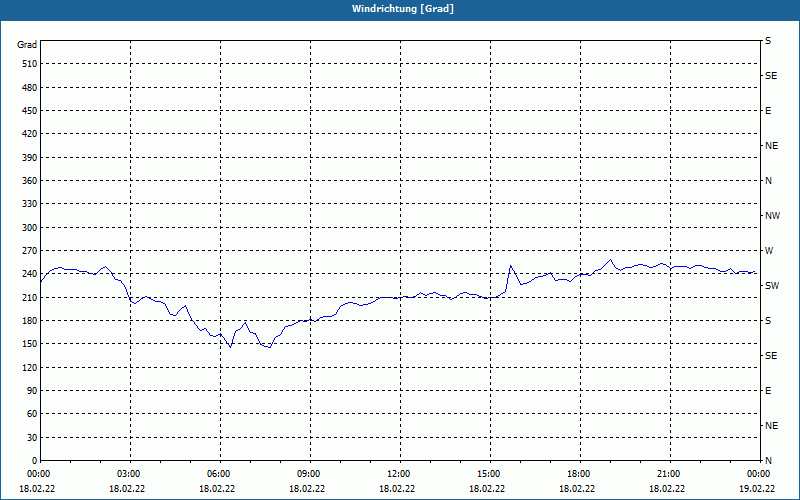
Task: Click the 03:00 time label
Action: 130,474
